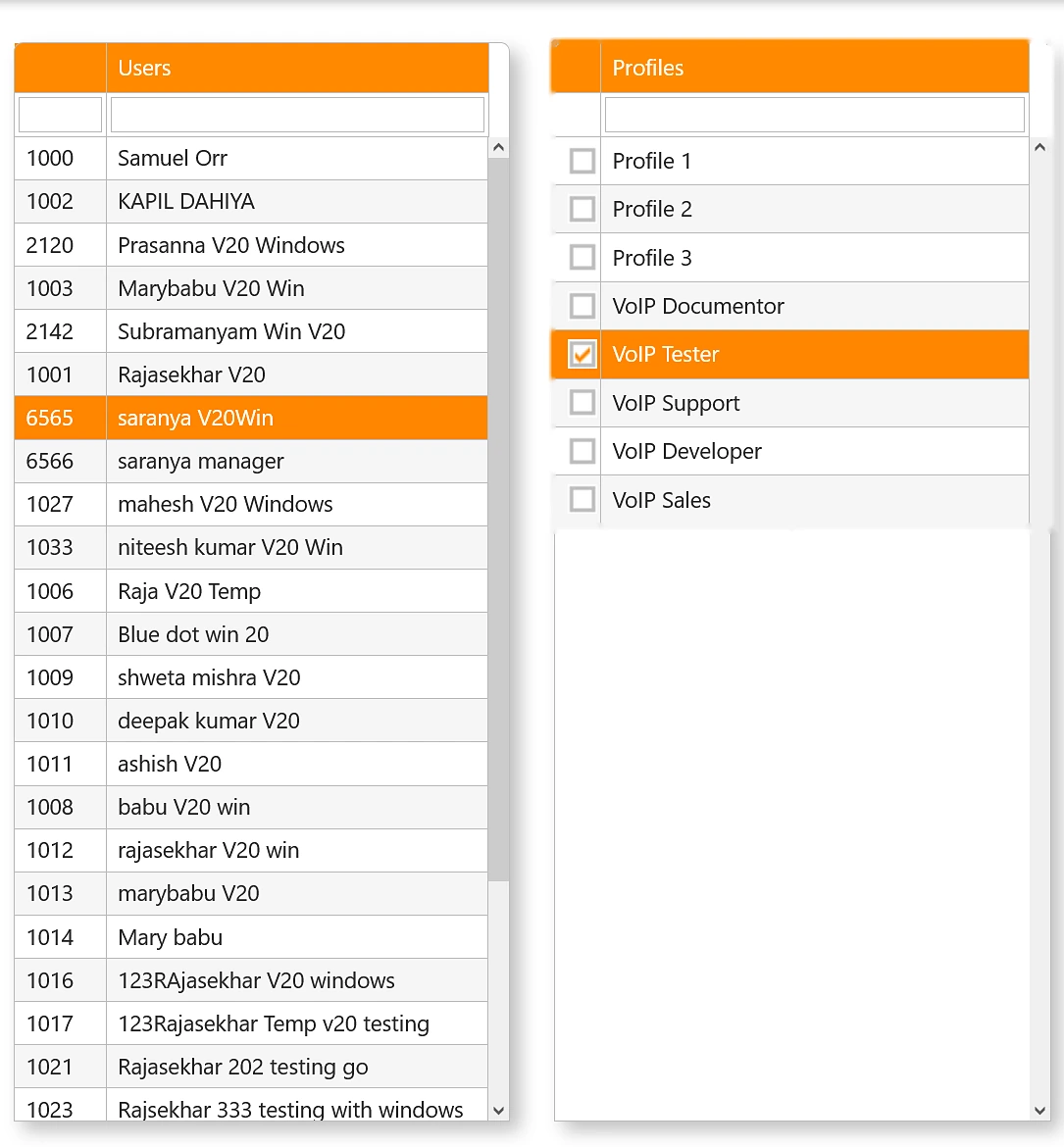Select Mary babu user
Image resolution: width=1064 pixels, height=1147 pixels.
251,937
